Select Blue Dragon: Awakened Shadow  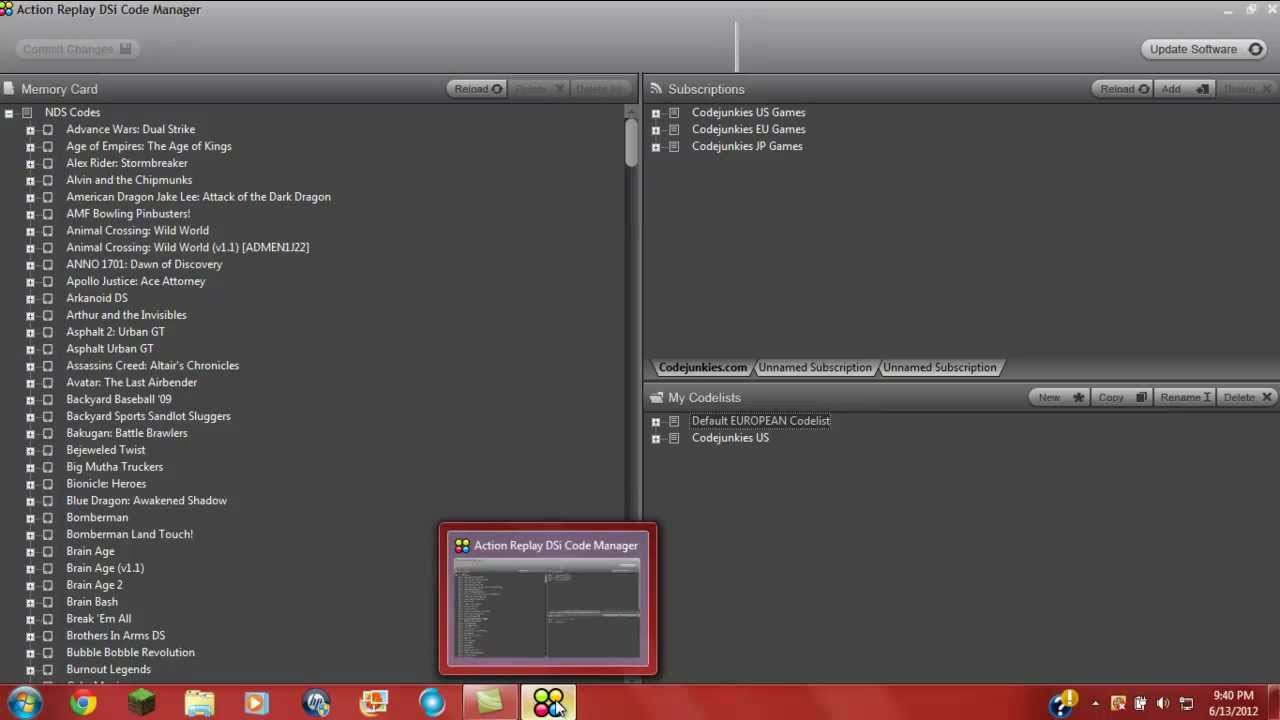point(146,501)
